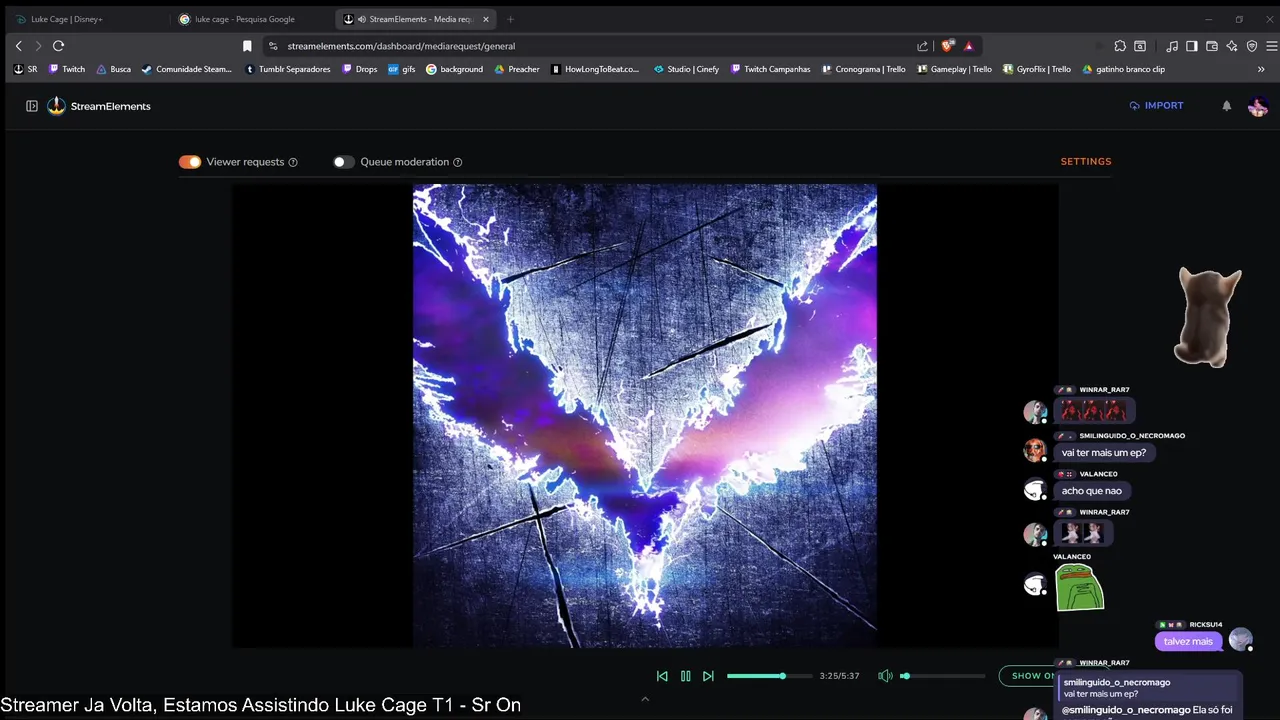Skip to the next media track

tap(708, 676)
